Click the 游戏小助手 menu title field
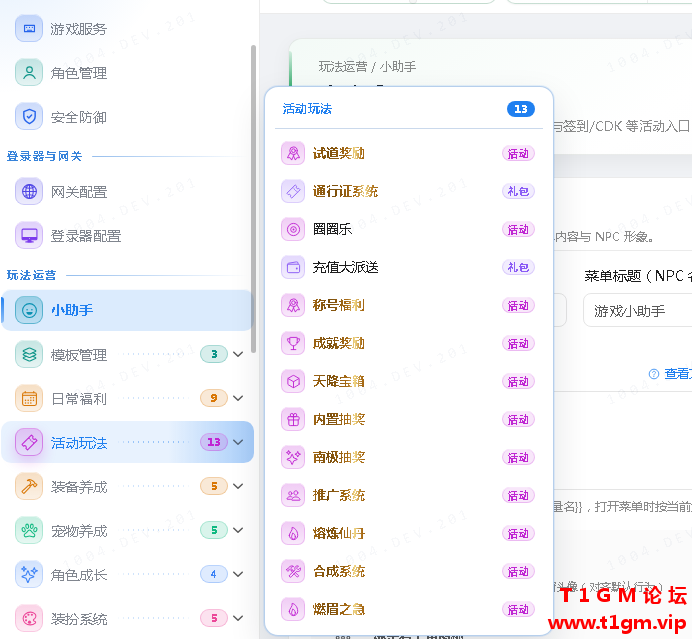 pyautogui.click(x=638, y=311)
